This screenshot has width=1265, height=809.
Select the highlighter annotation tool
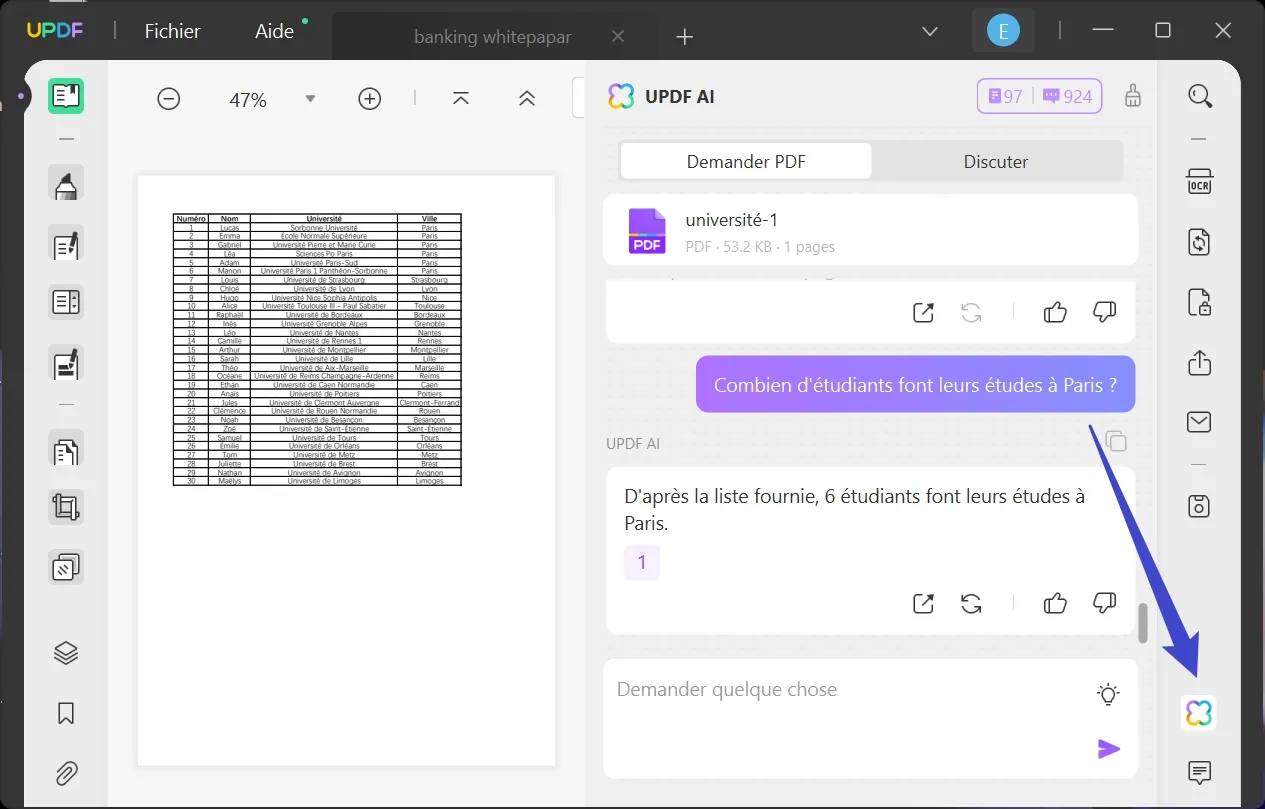[x=66, y=183]
